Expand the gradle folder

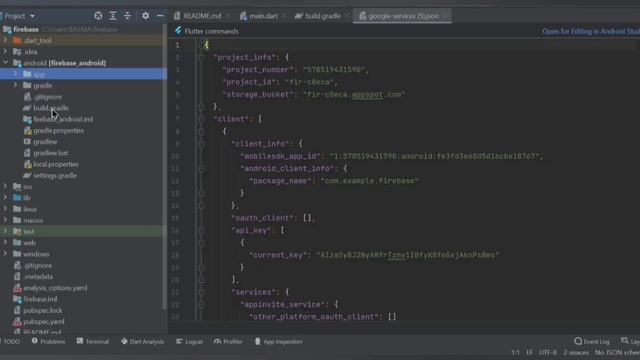(x=16, y=85)
